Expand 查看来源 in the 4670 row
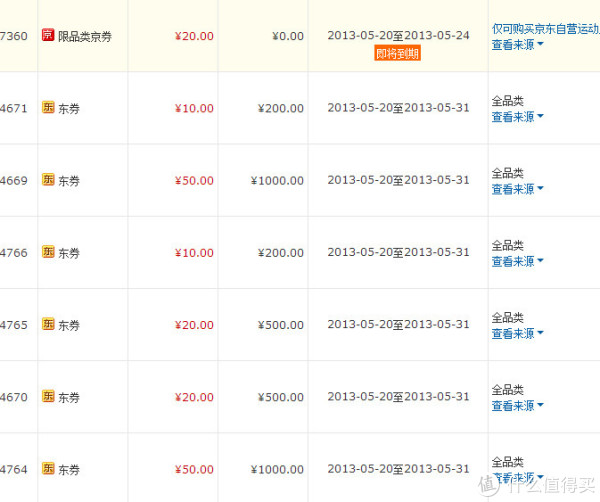This screenshot has width=600, height=502. 517,406
